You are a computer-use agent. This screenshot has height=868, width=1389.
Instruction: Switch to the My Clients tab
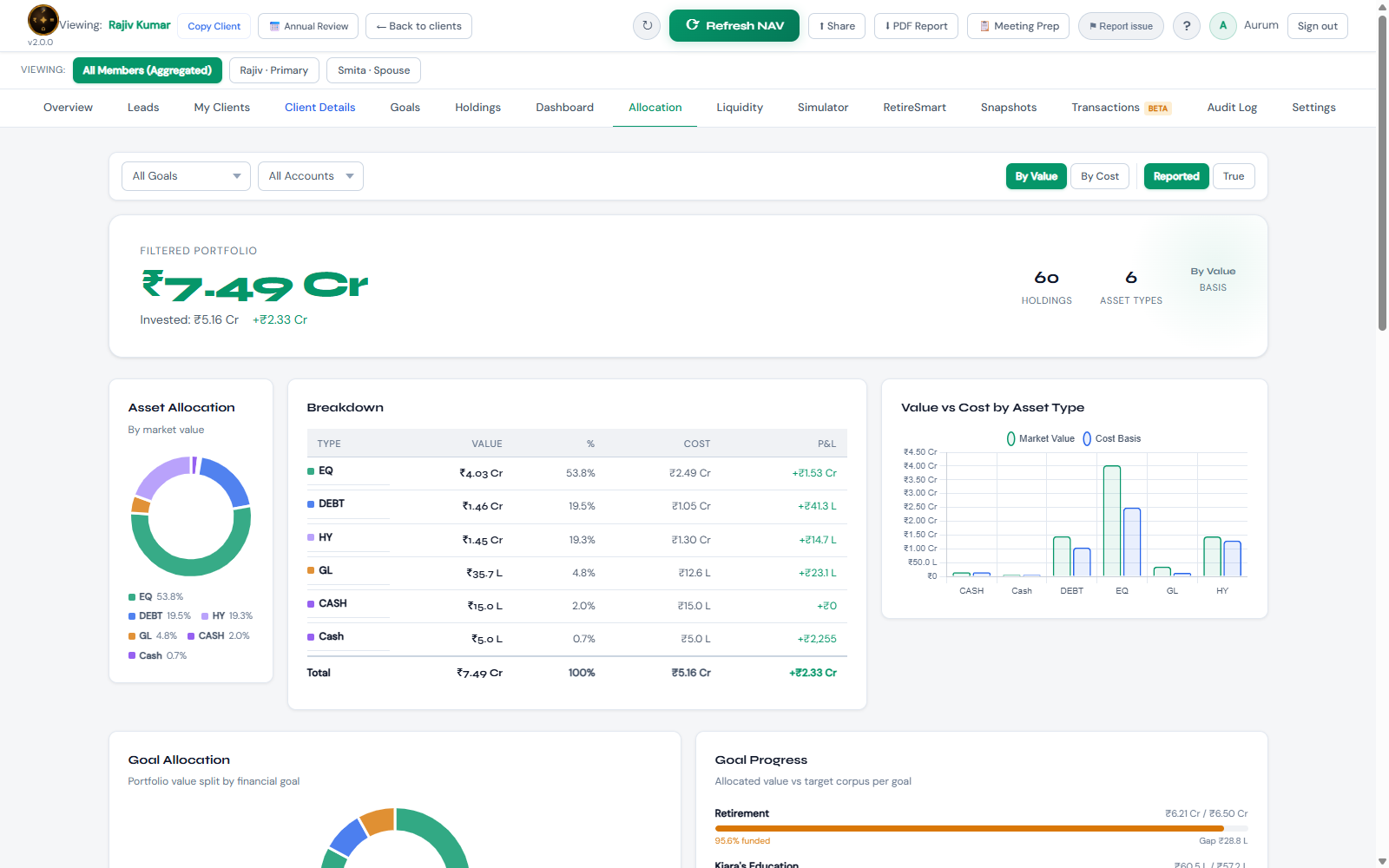222,108
